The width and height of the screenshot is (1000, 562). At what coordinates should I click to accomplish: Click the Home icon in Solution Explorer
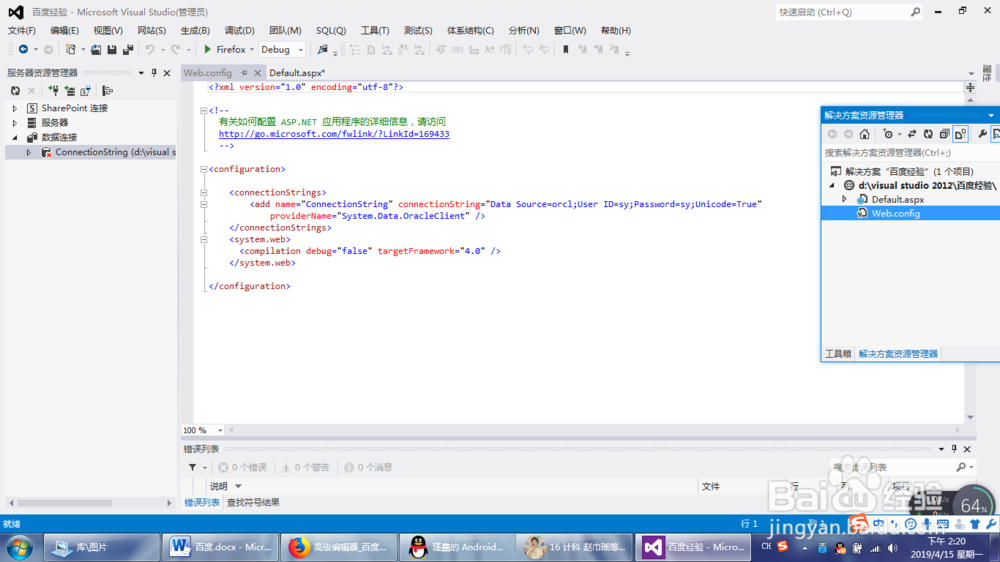coord(864,134)
